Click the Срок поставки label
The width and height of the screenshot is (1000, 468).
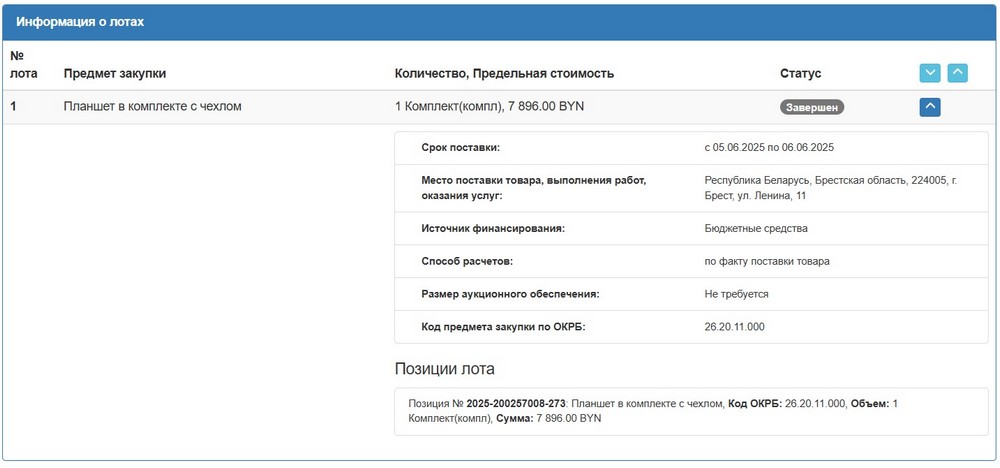460,147
